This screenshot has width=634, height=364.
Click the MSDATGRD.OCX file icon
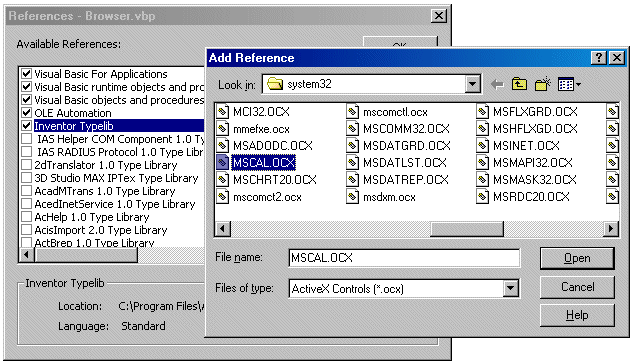coord(353,146)
